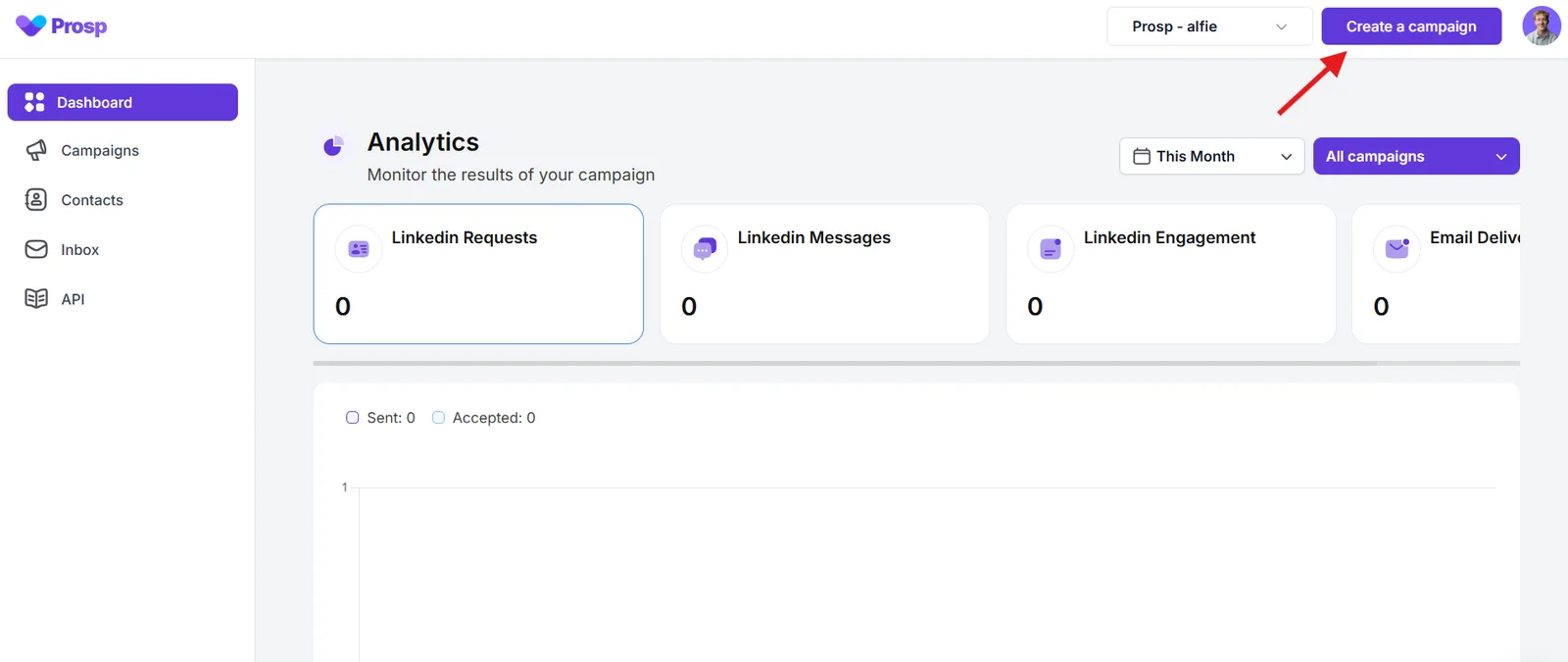Open the All campaigns filter dropdown

[1416, 156]
